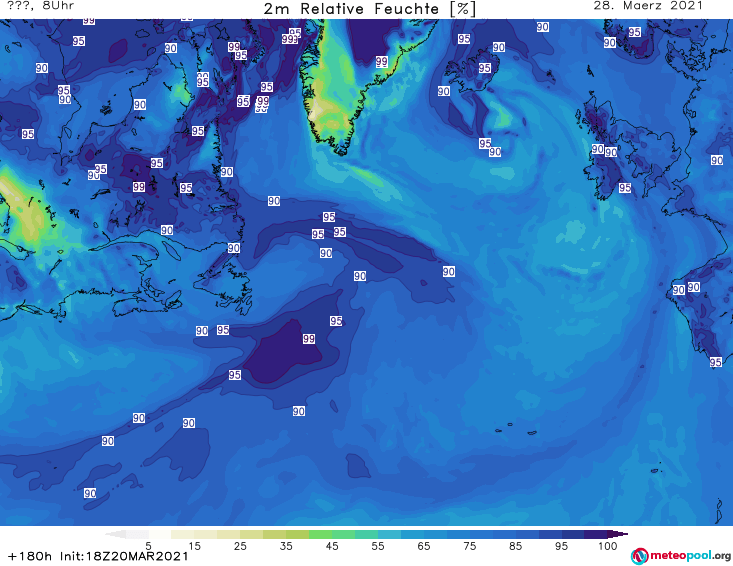Click the '55' label on the color scale
This screenshot has height=566, width=733.
click(378, 546)
